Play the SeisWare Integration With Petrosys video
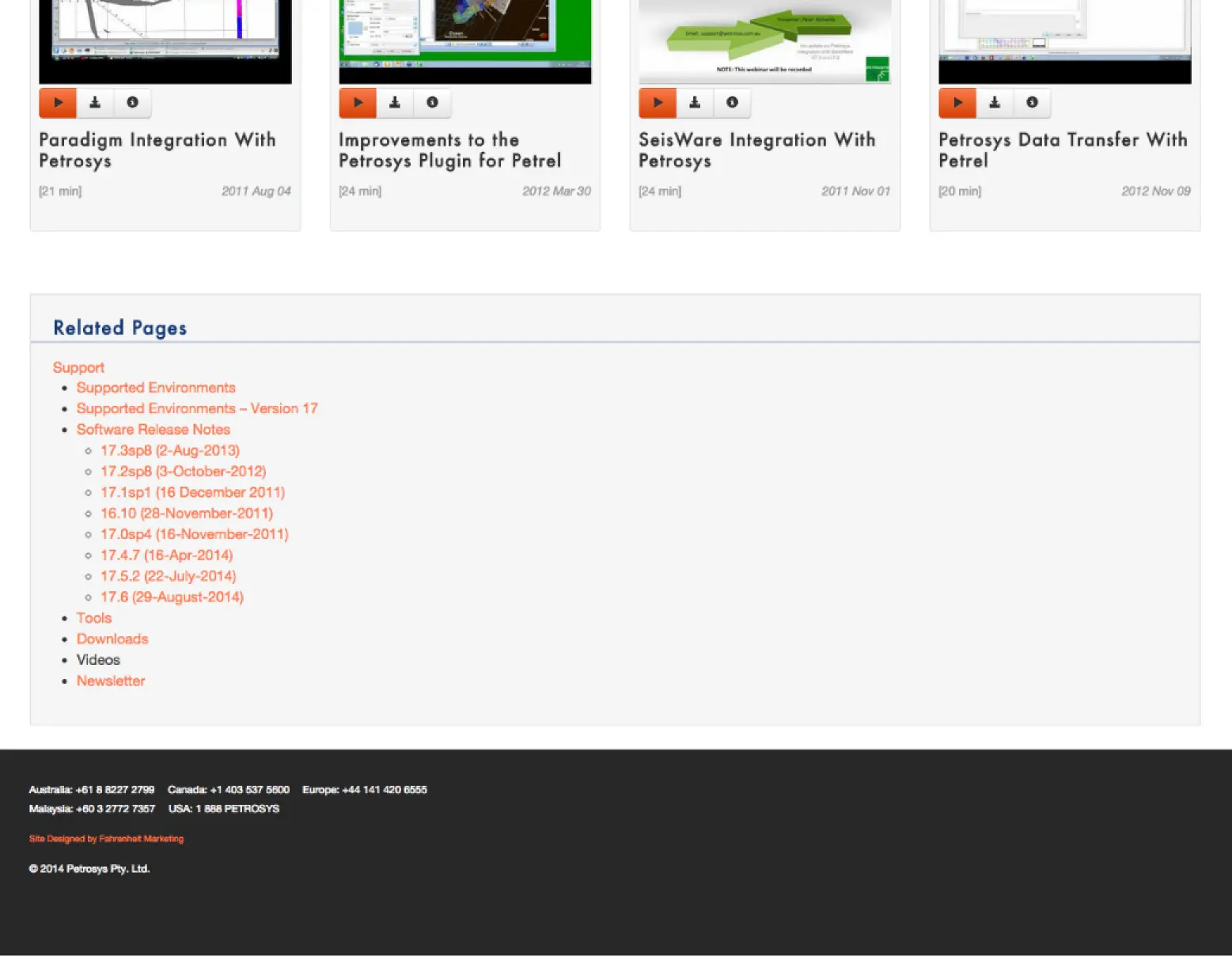The image size is (1232, 956). (x=658, y=103)
